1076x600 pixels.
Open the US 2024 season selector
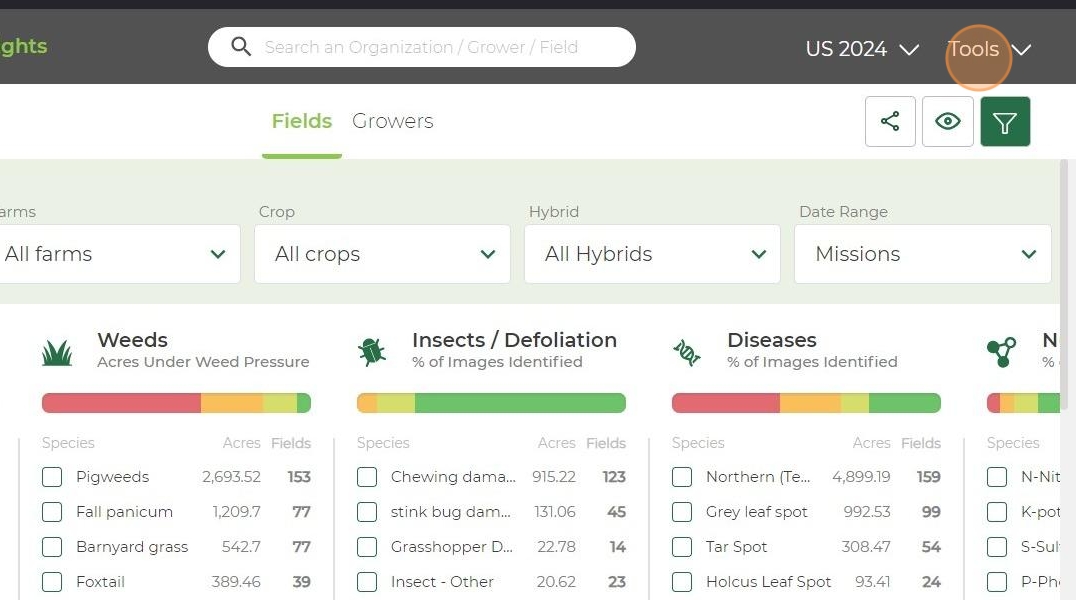click(x=861, y=49)
